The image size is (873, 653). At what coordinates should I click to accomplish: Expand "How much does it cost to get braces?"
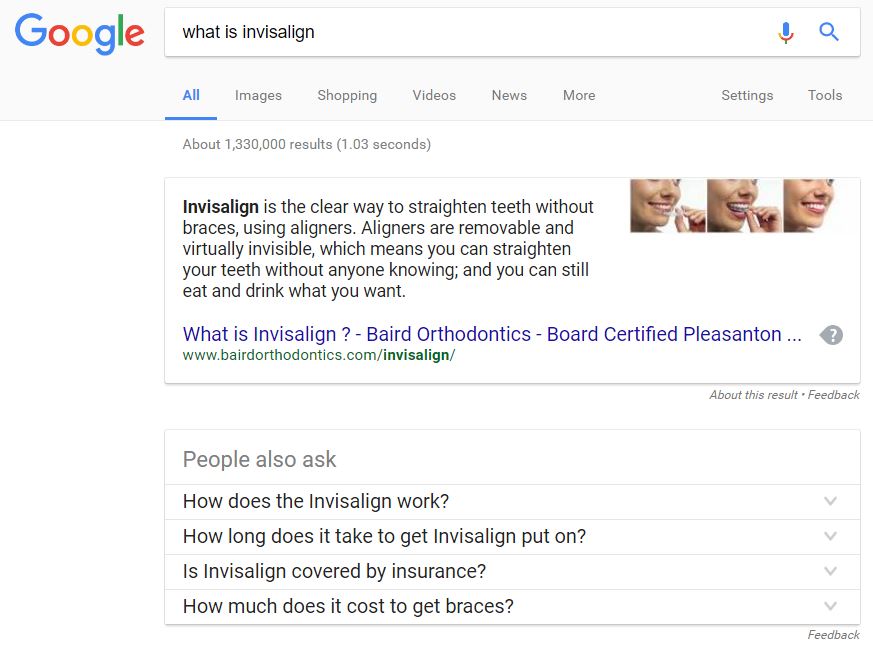coord(512,607)
